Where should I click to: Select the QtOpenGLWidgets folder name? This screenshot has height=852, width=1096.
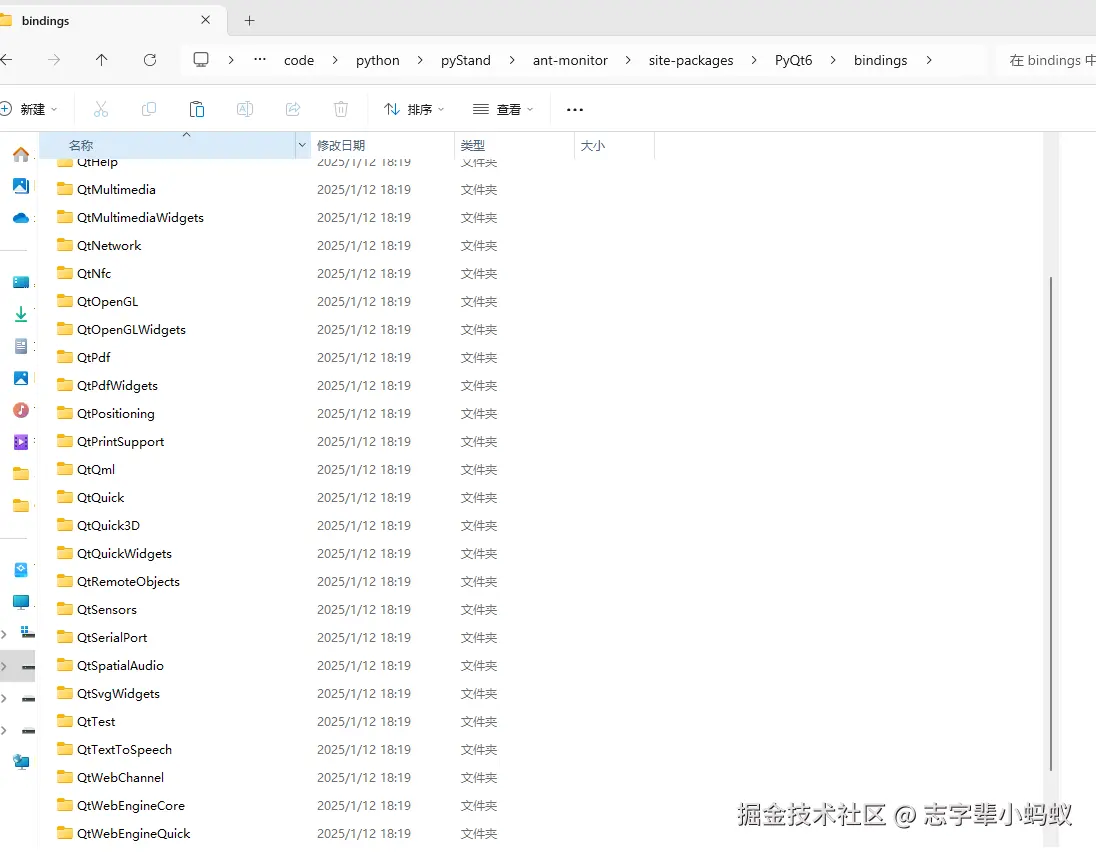tap(131, 329)
